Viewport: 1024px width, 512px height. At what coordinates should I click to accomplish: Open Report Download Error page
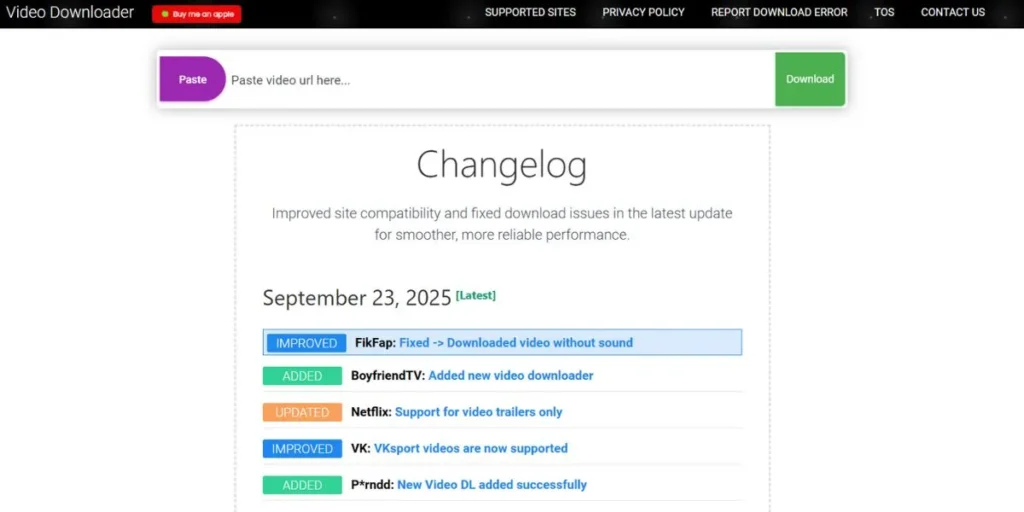(779, 13)
